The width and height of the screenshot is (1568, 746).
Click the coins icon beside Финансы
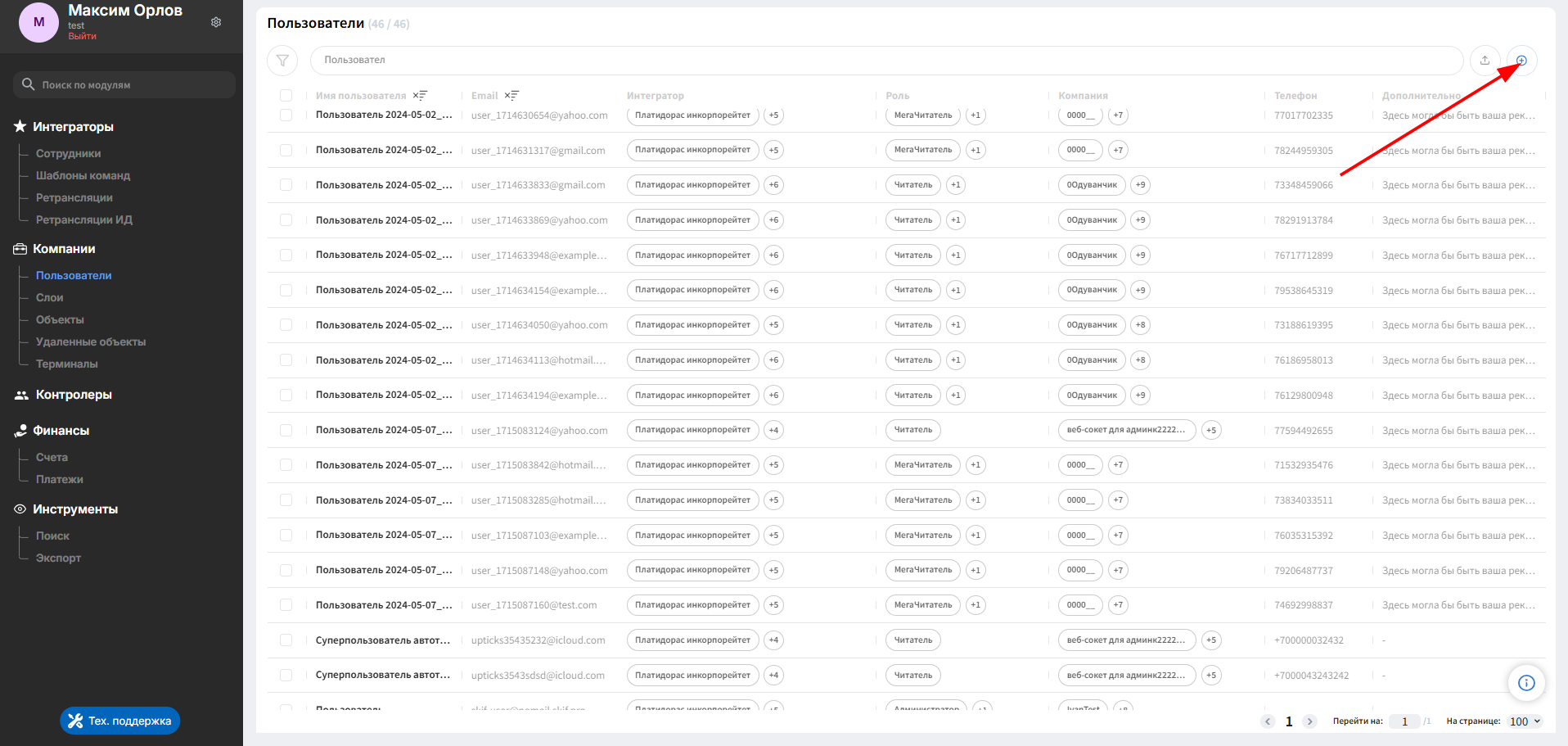tap(20, 431)
